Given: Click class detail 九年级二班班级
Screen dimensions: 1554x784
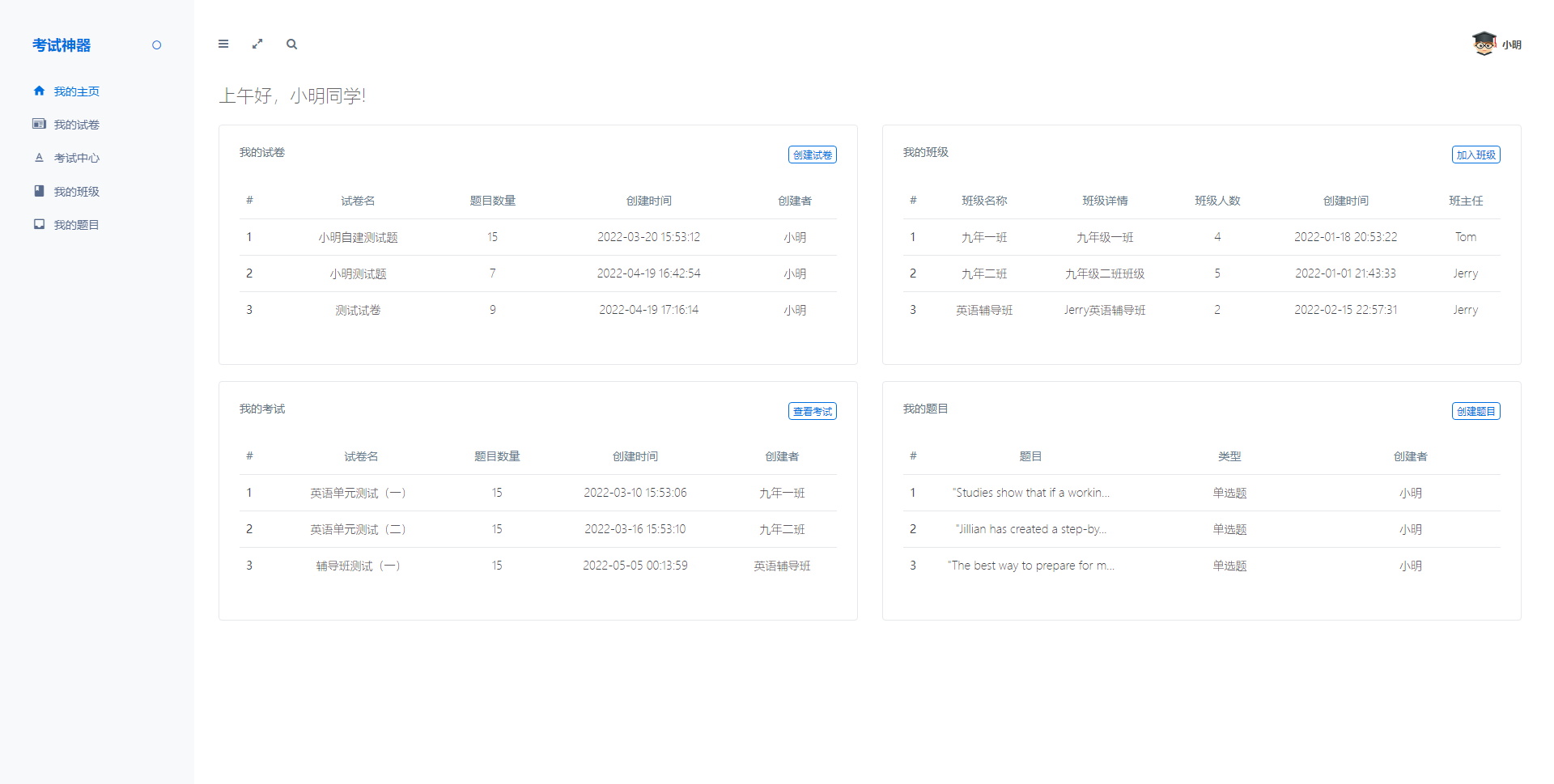Looking at the screenshot, I should point(1105,273).
